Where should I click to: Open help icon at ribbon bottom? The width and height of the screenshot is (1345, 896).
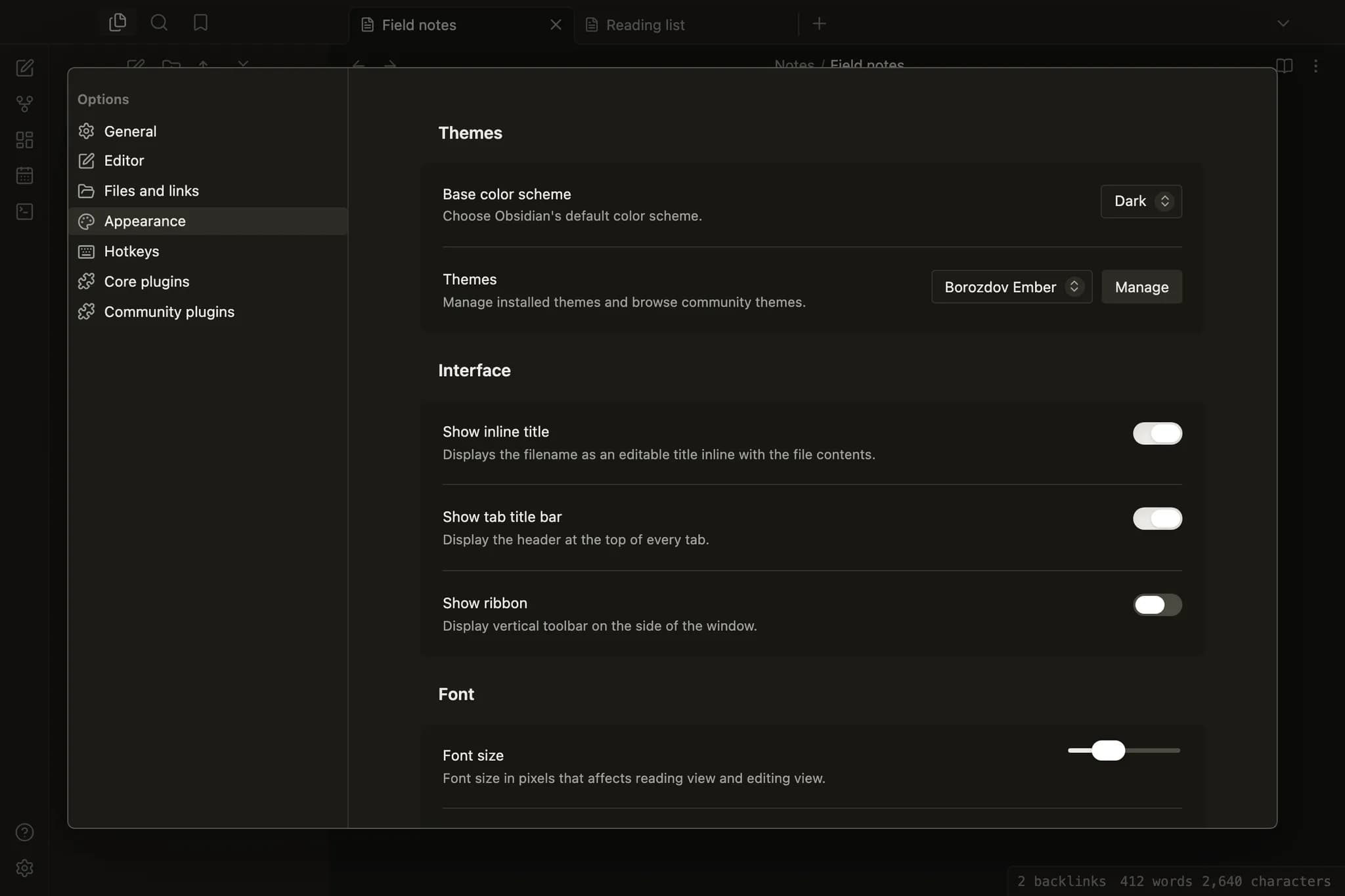click(24, 832)
